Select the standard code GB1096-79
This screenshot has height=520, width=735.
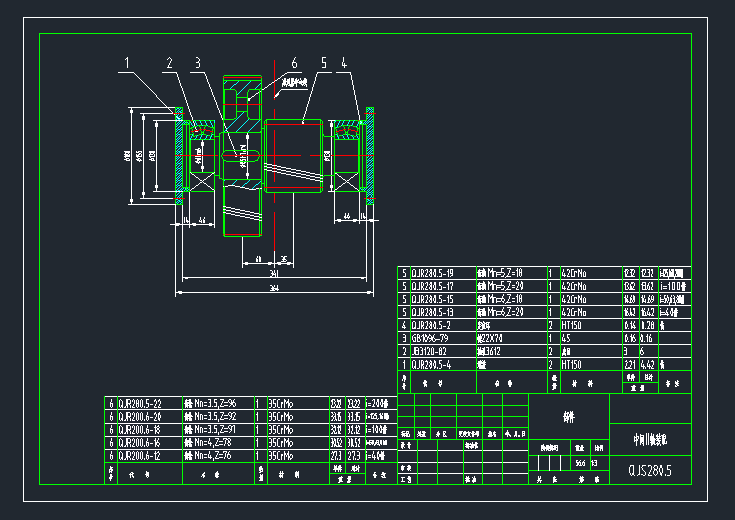click(x=429, y=339)
